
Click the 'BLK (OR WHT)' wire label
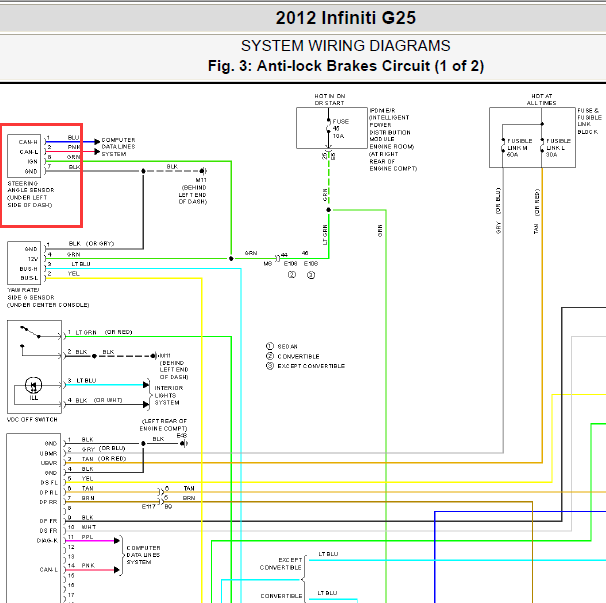tap(99, 400)
